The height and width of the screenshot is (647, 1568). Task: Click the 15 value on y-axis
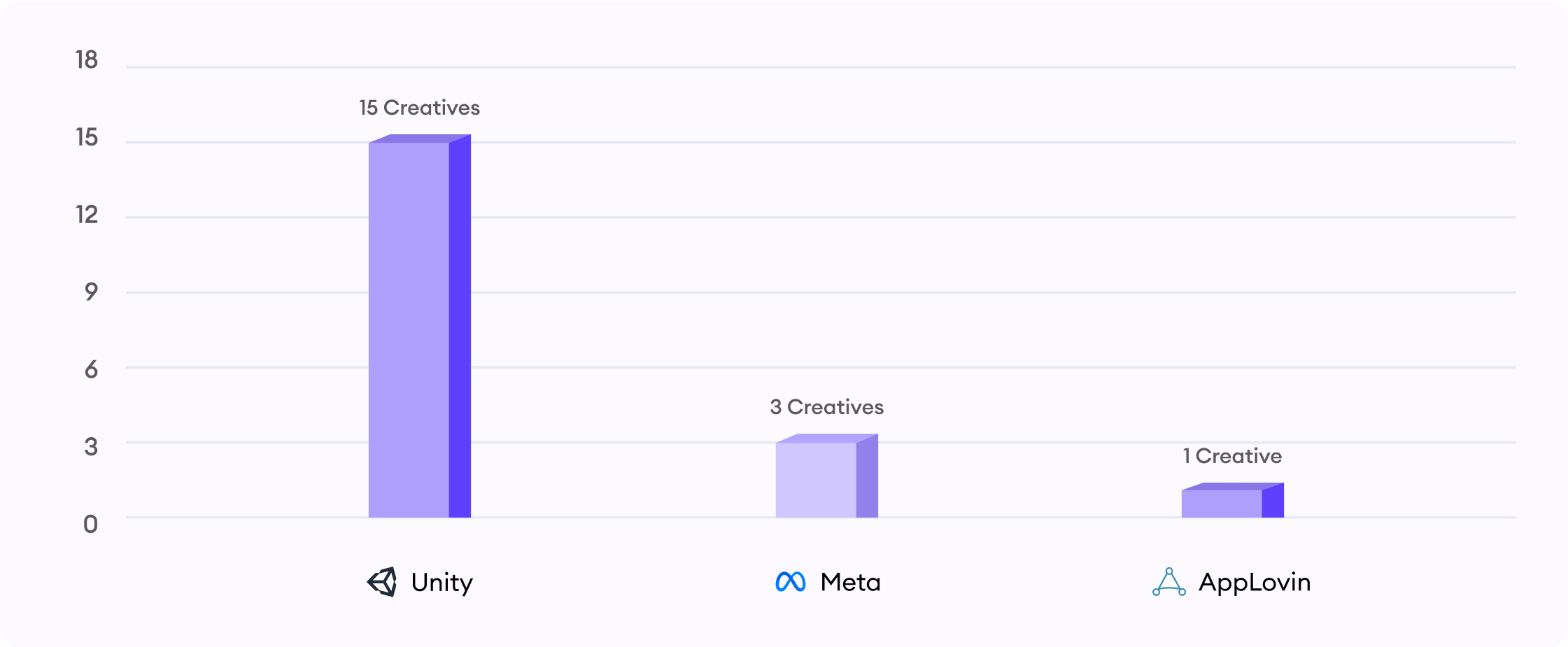point(87,138)
